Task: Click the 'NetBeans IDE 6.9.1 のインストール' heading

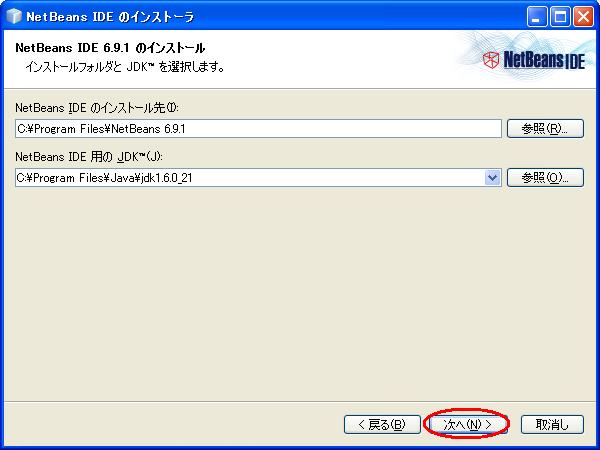Action: [110, 48]
